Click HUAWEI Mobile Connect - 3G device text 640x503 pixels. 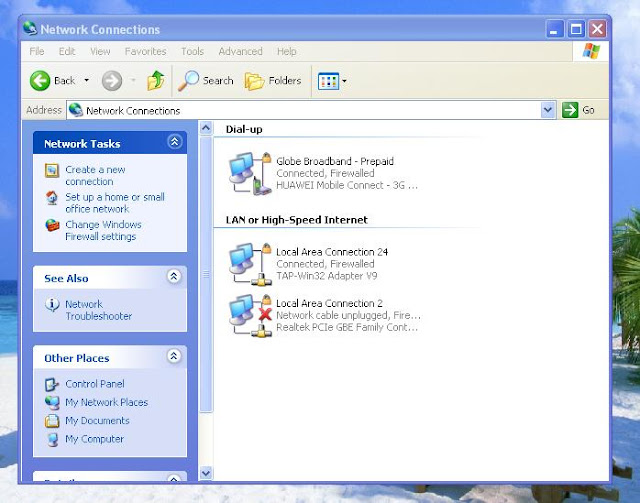[x=347, y=185]
